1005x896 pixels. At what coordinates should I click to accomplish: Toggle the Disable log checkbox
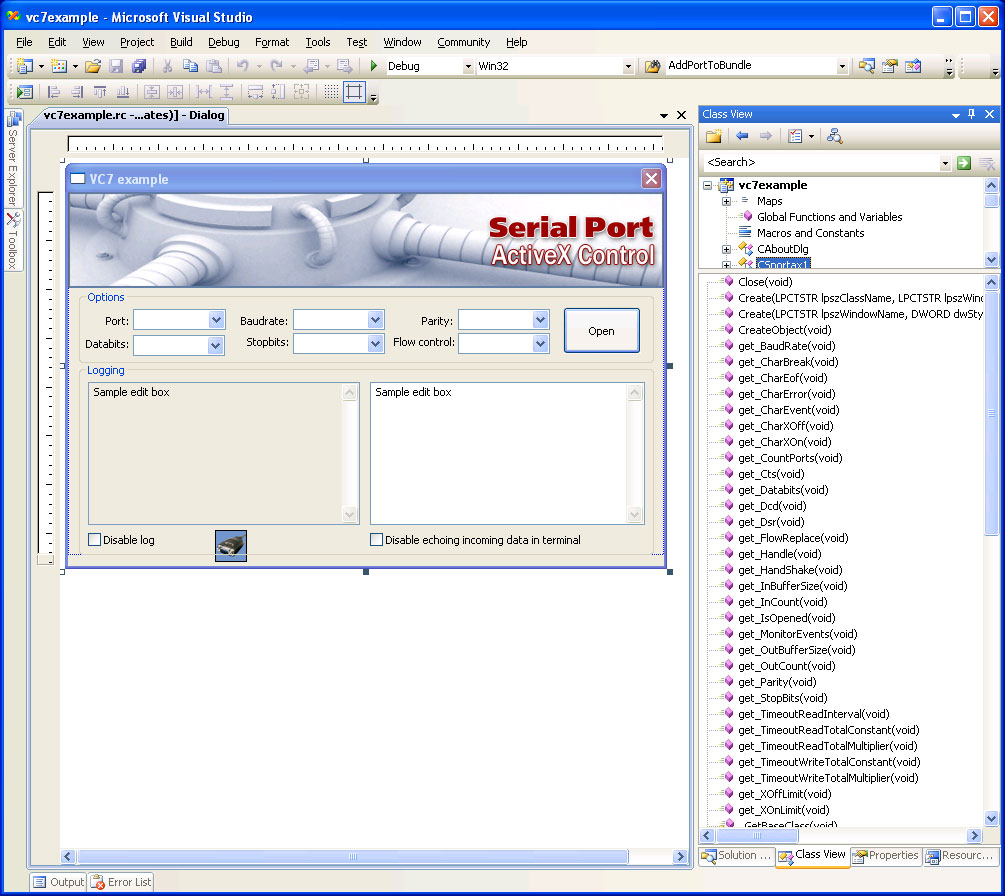tap(94, 540)
